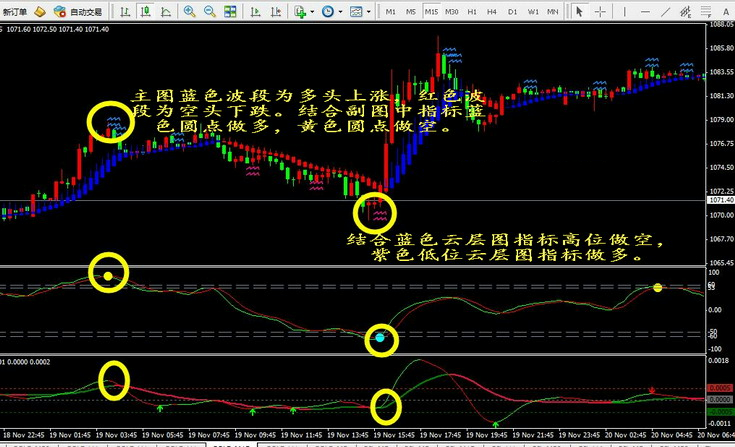This screenshot has width=735, height=447.
Task: Toggle 自动交易 auto trading
Action: [x=78, y=12]
